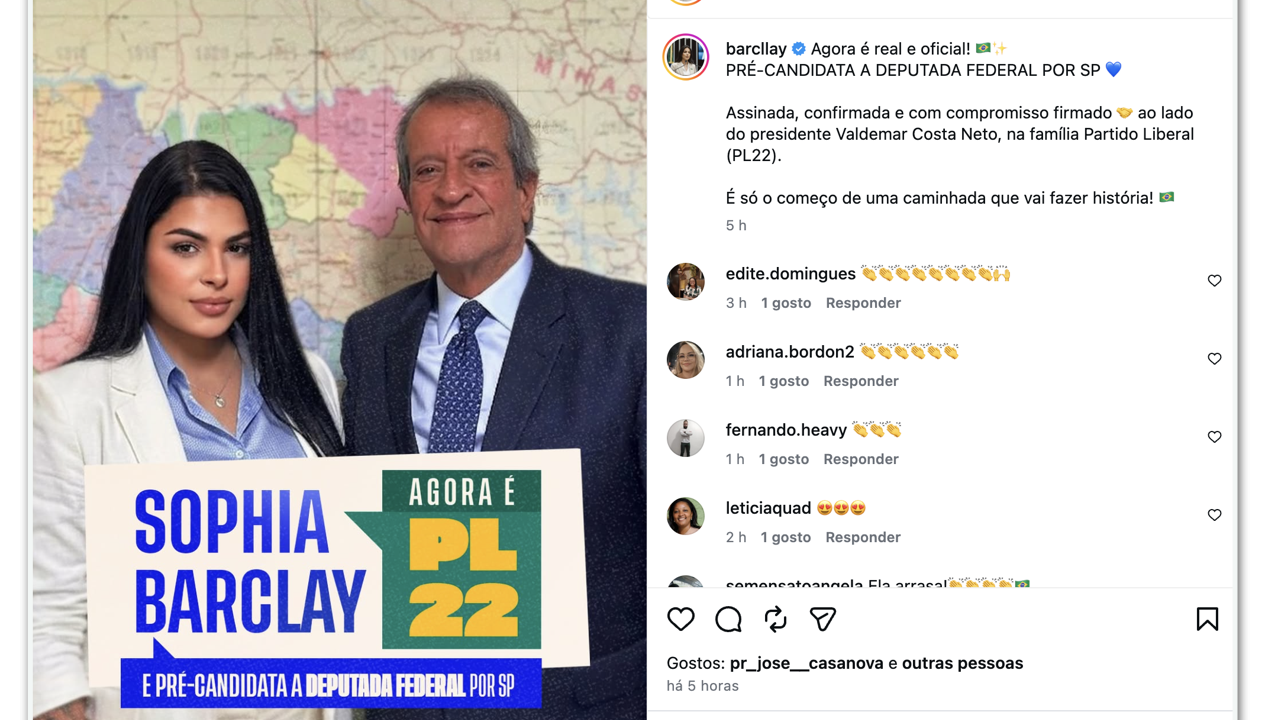Like the post with the heart icon
1278x720 pixels.
coord(681,619)
